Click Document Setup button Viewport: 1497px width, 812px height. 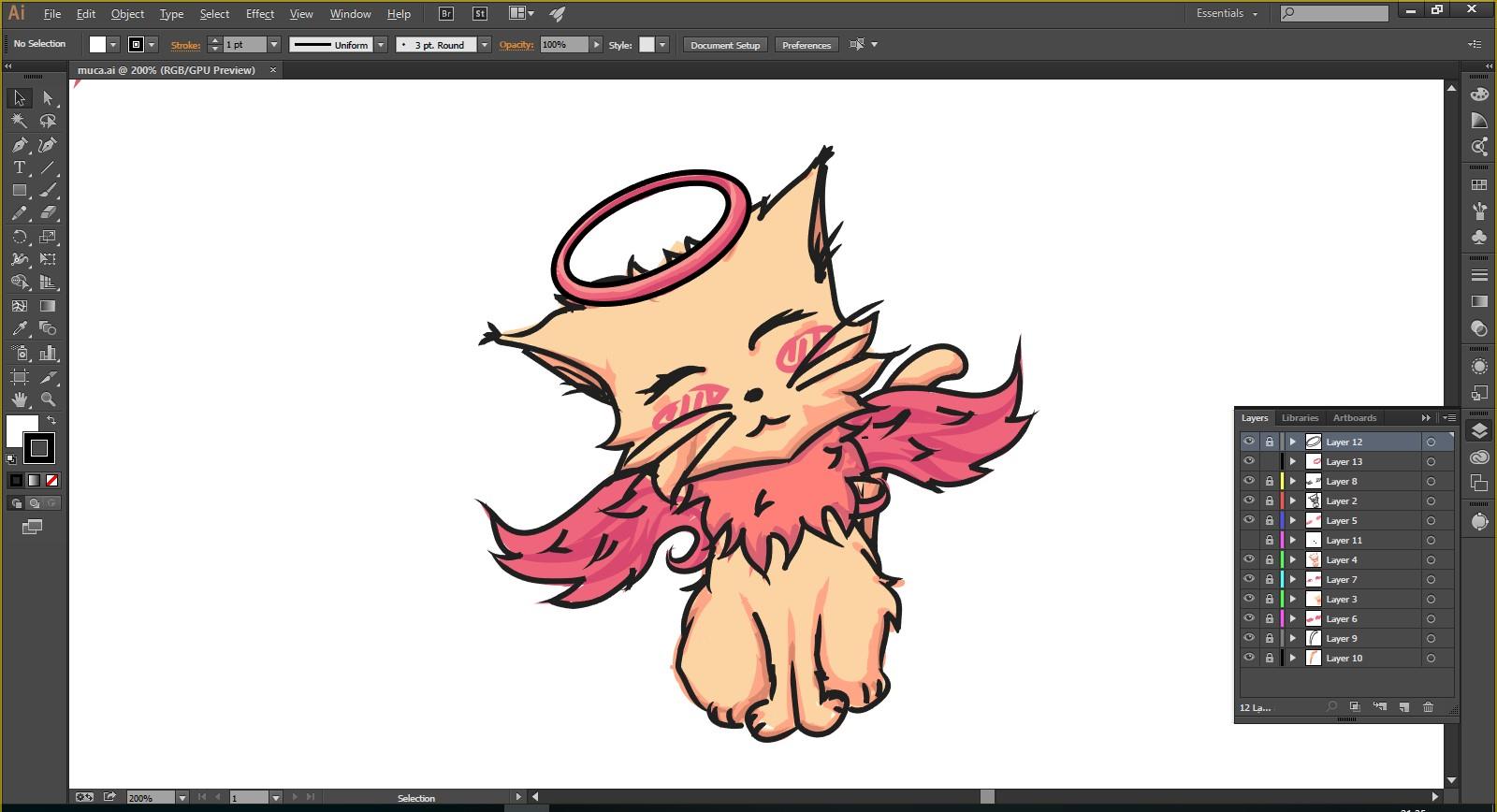[x=725, y=45]
